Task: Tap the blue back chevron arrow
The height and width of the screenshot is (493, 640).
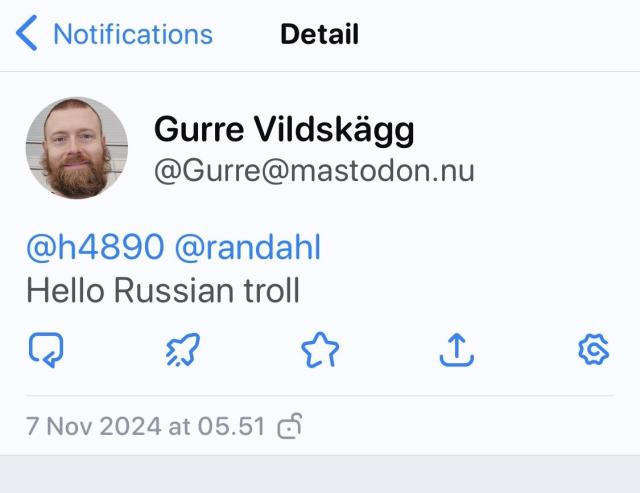Action: tap(27, 33)
